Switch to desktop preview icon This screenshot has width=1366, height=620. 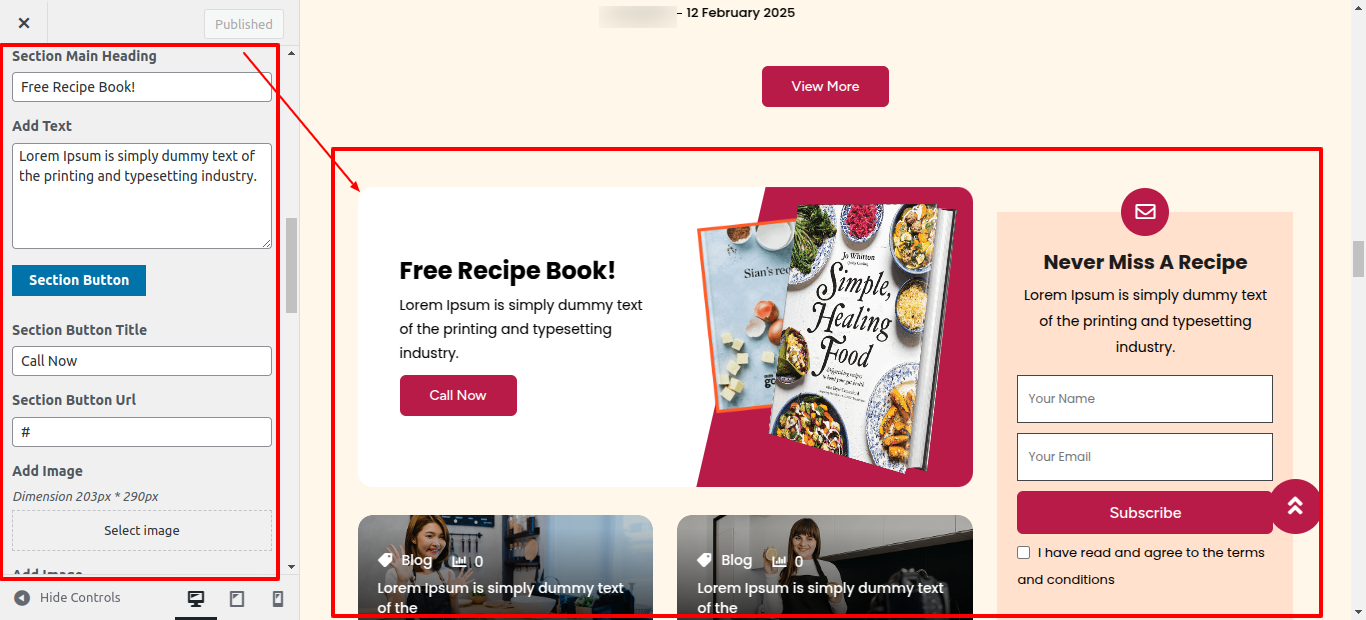(x=196, y=598)
